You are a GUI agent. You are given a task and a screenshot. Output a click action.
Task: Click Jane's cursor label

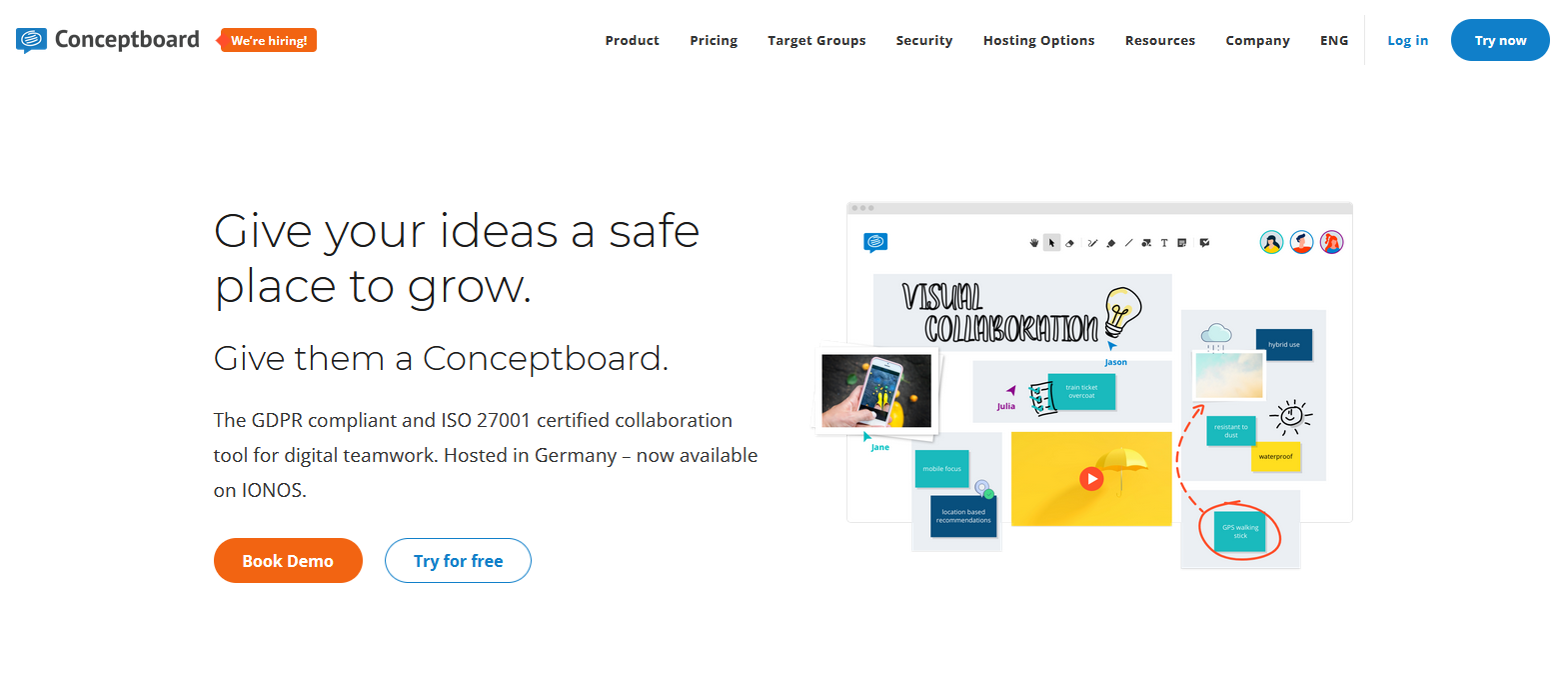[x=879, y=447]
